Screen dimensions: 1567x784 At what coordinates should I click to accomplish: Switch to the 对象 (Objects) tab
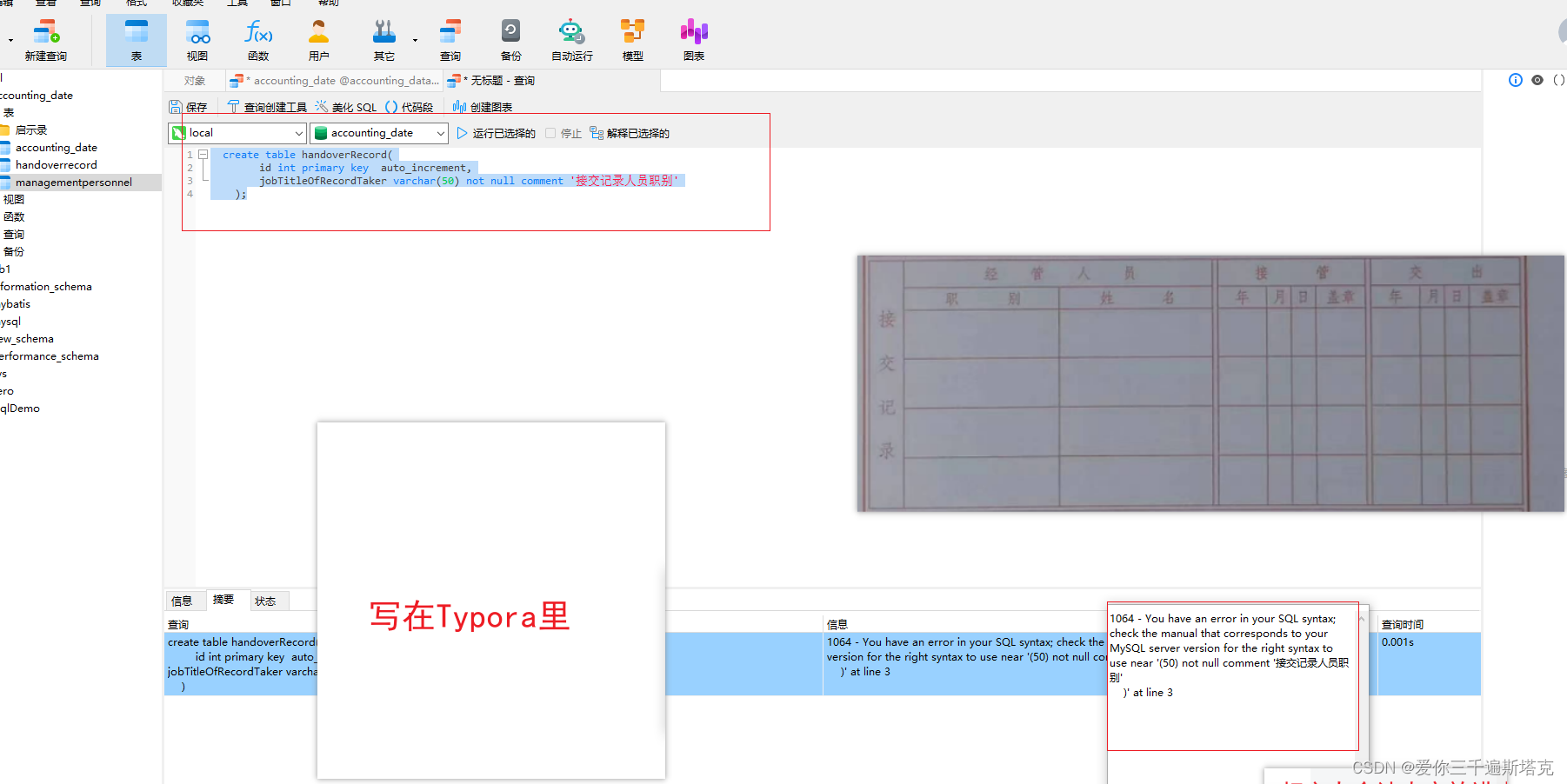[195, 80]
